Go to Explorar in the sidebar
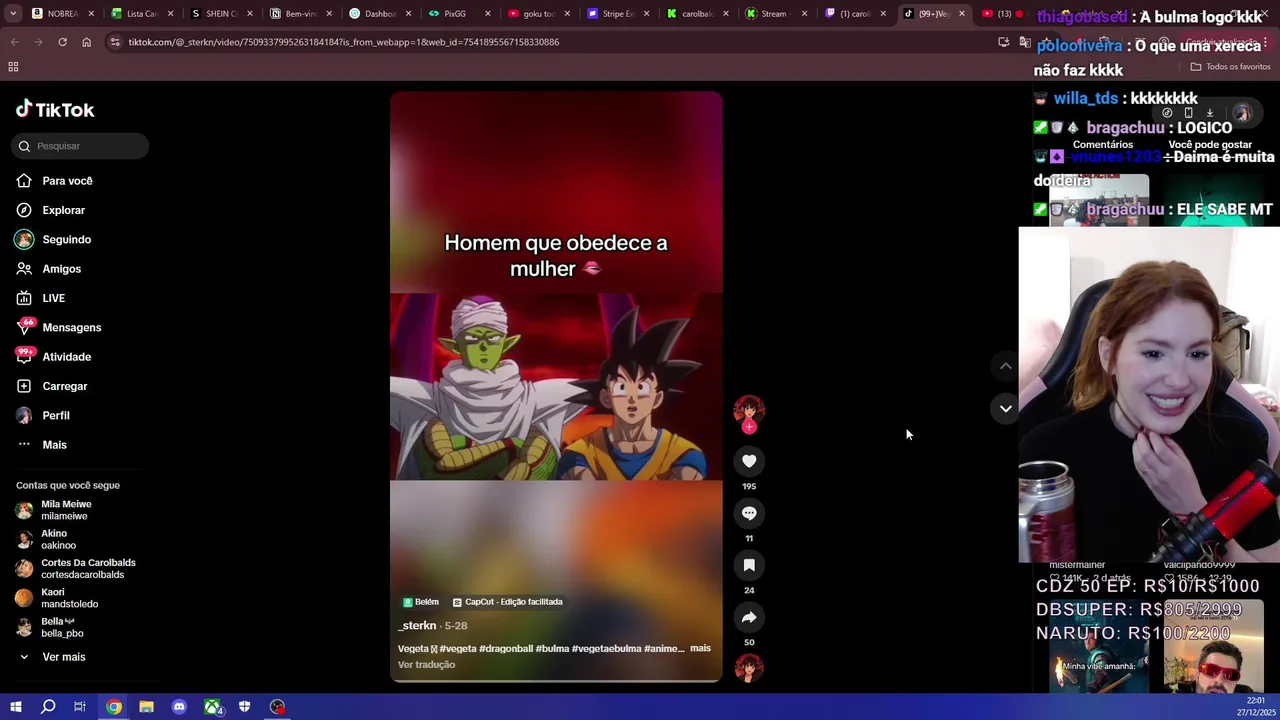 click(63, 210)
